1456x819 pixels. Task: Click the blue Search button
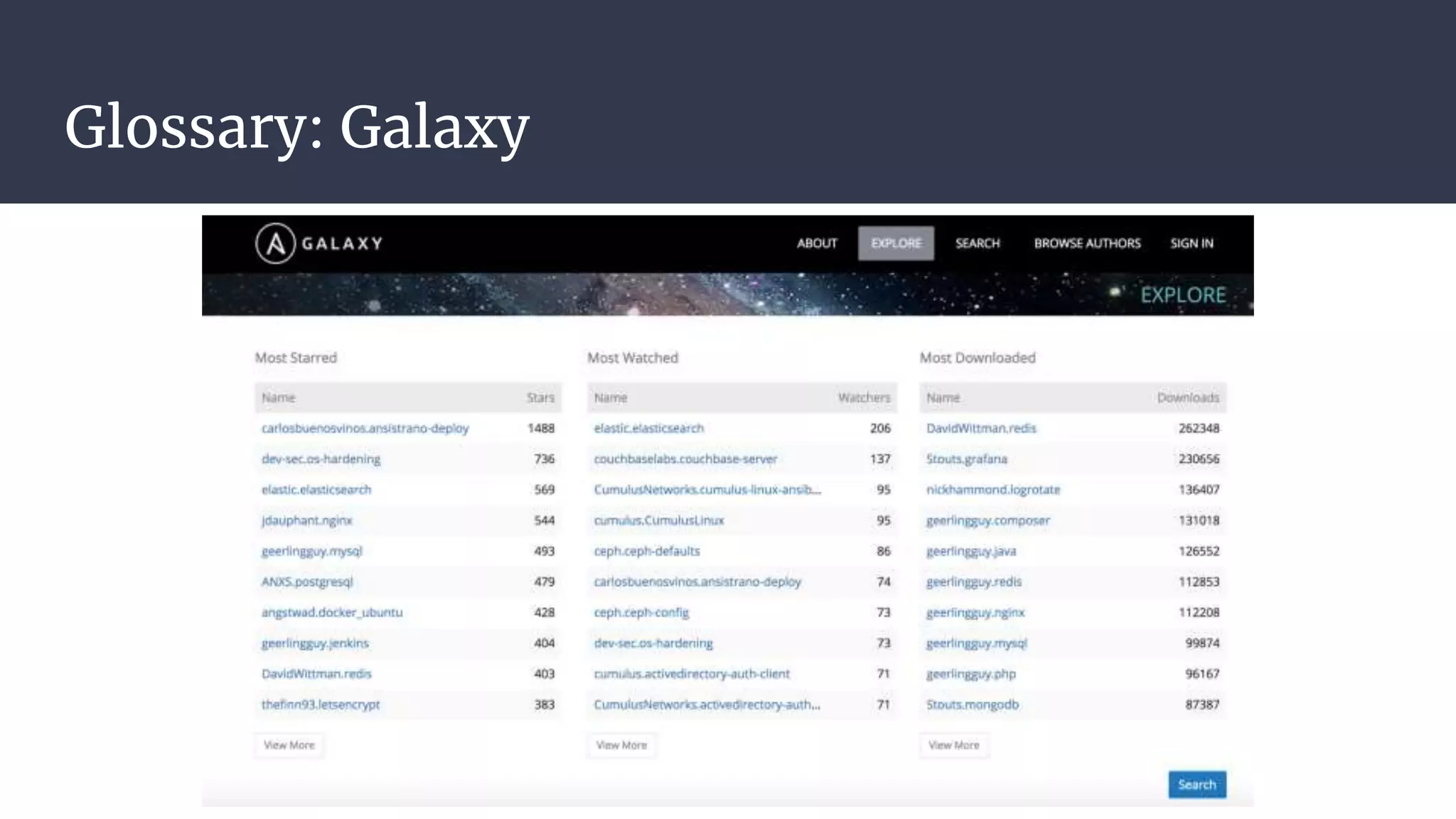tap(1197, 784)
